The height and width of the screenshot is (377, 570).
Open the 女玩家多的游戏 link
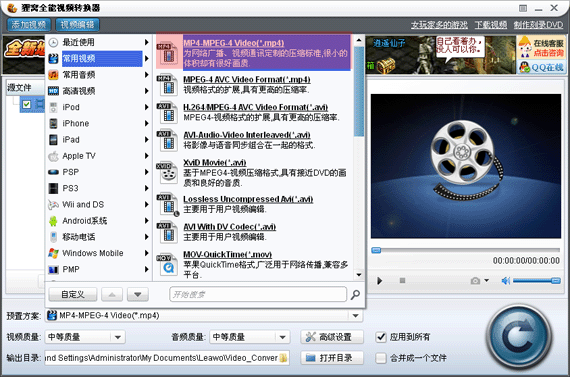point(439,25)
